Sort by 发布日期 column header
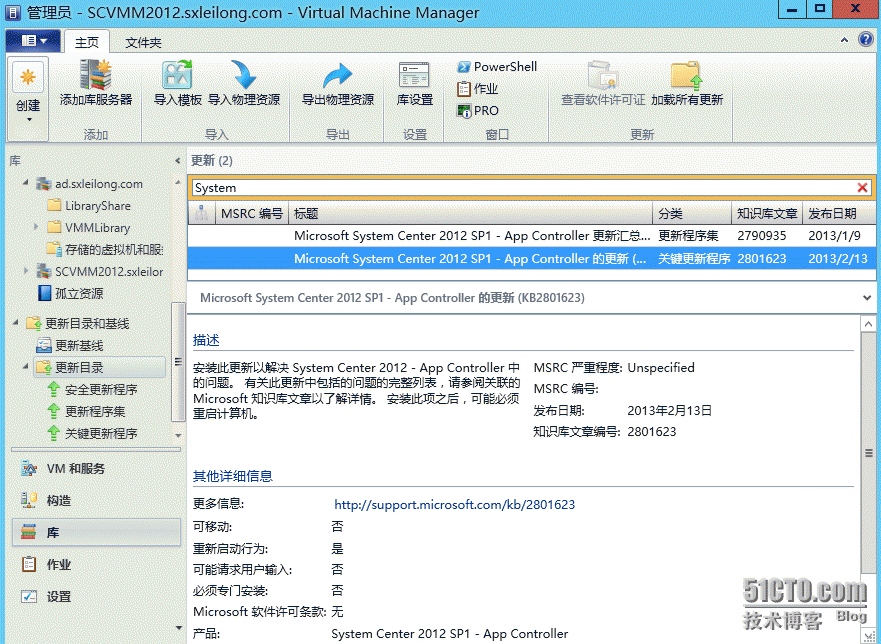 (x=839, y=214)
